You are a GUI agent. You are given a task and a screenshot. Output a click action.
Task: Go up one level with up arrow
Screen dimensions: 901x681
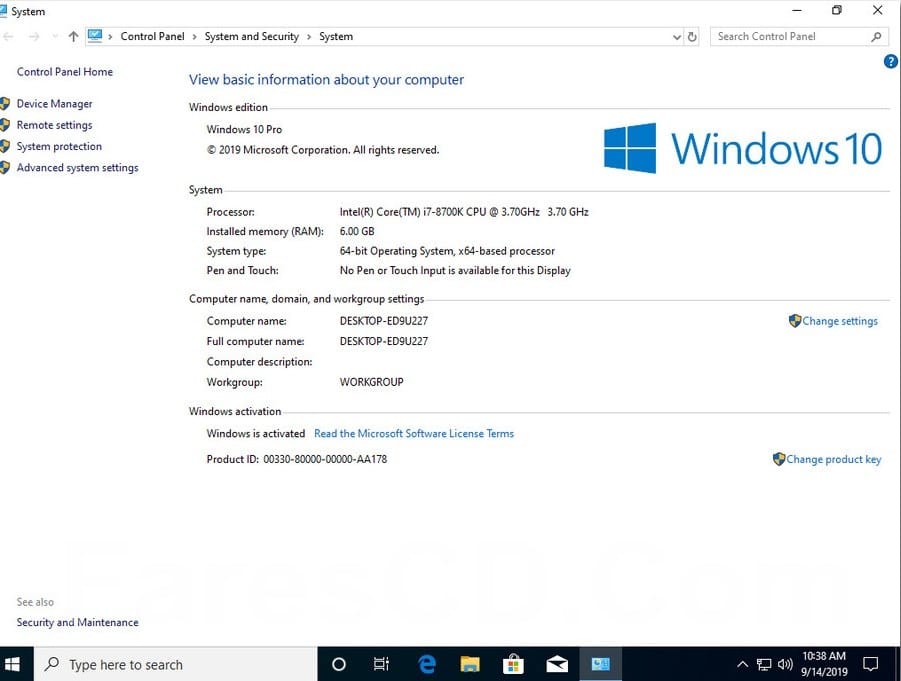pyautogui.click(x=73, y=37)
